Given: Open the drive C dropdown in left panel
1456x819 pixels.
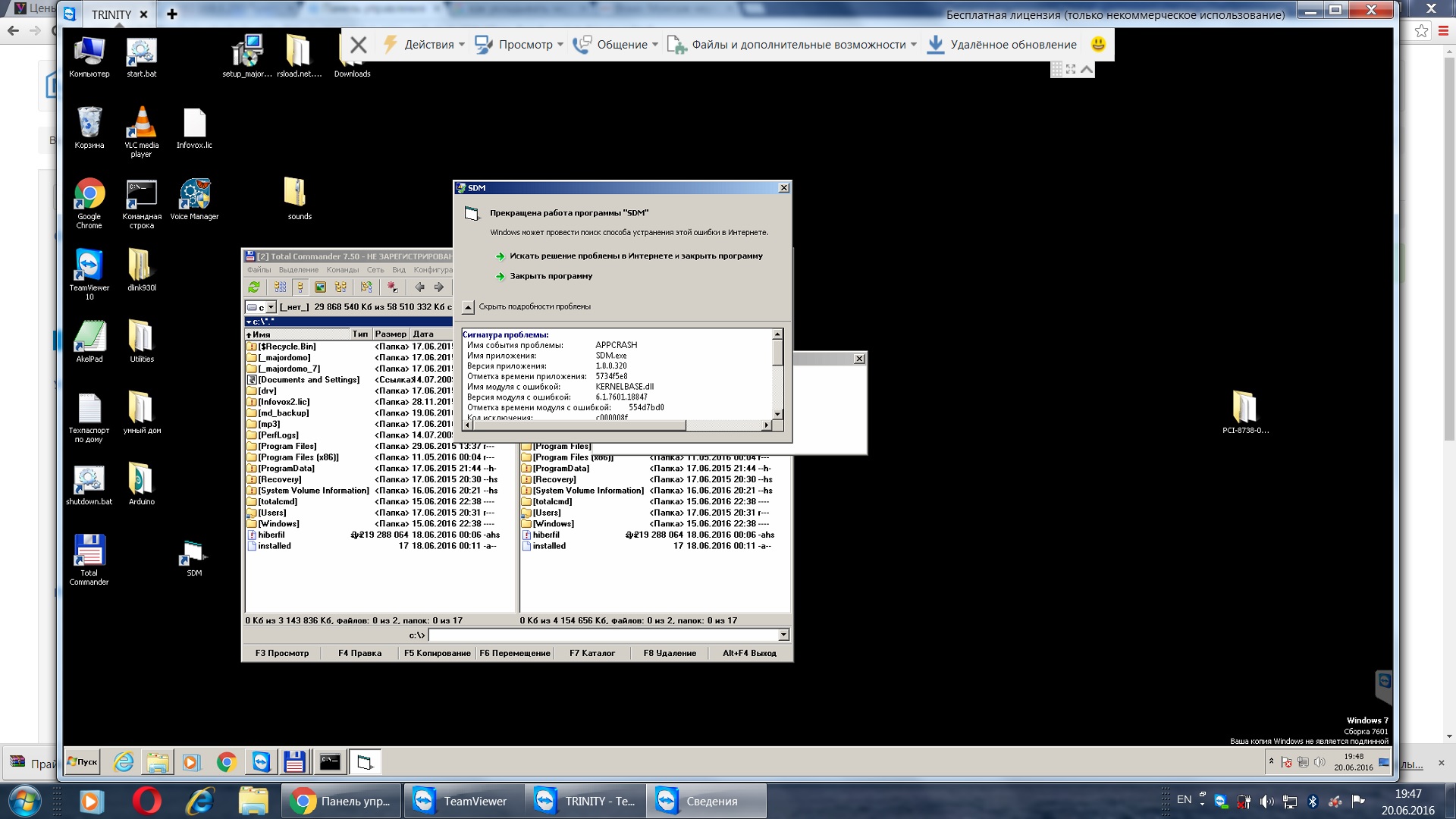Looking at the screenshot, I should pyautogui.click(x=271, y=307).
